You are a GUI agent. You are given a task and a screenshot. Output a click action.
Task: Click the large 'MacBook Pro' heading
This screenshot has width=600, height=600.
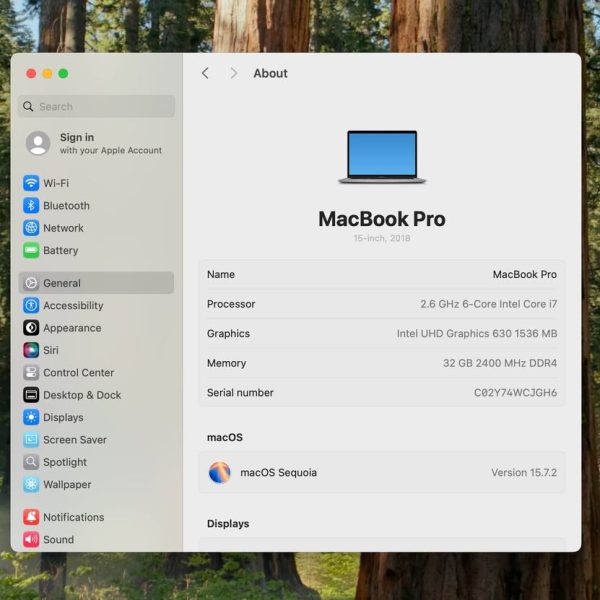tap(382, 219)
